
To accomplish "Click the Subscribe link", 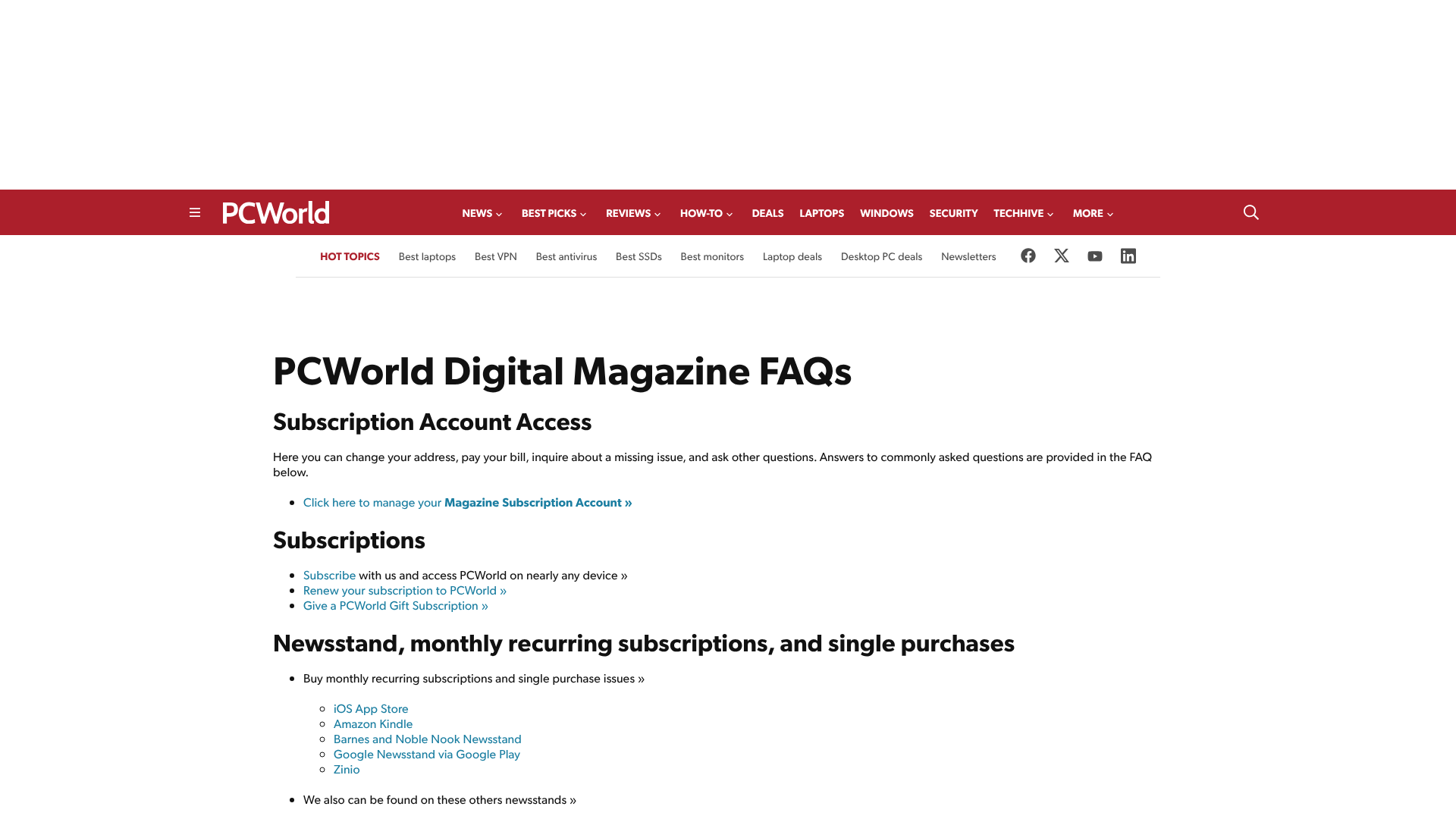I will click(x=329, y=576).
